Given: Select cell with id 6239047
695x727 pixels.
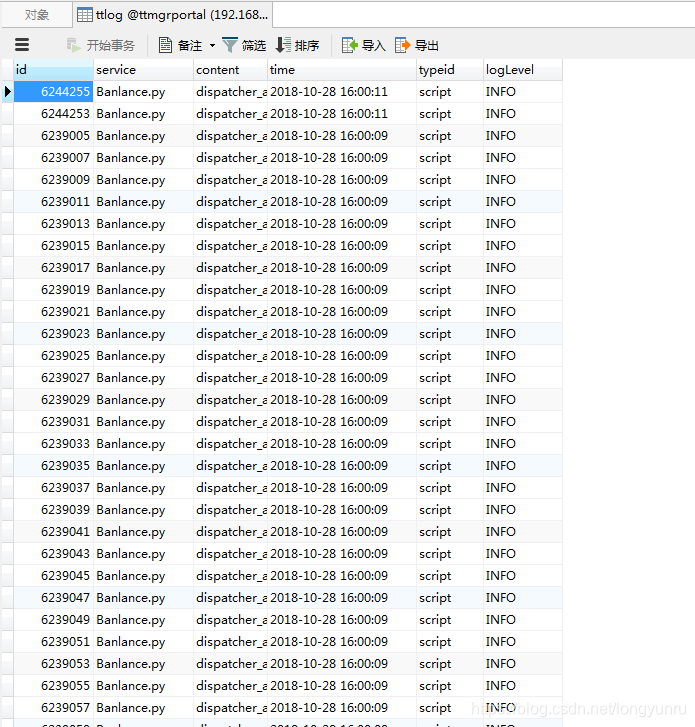Looking at the screenshot, I should (53, 598).
